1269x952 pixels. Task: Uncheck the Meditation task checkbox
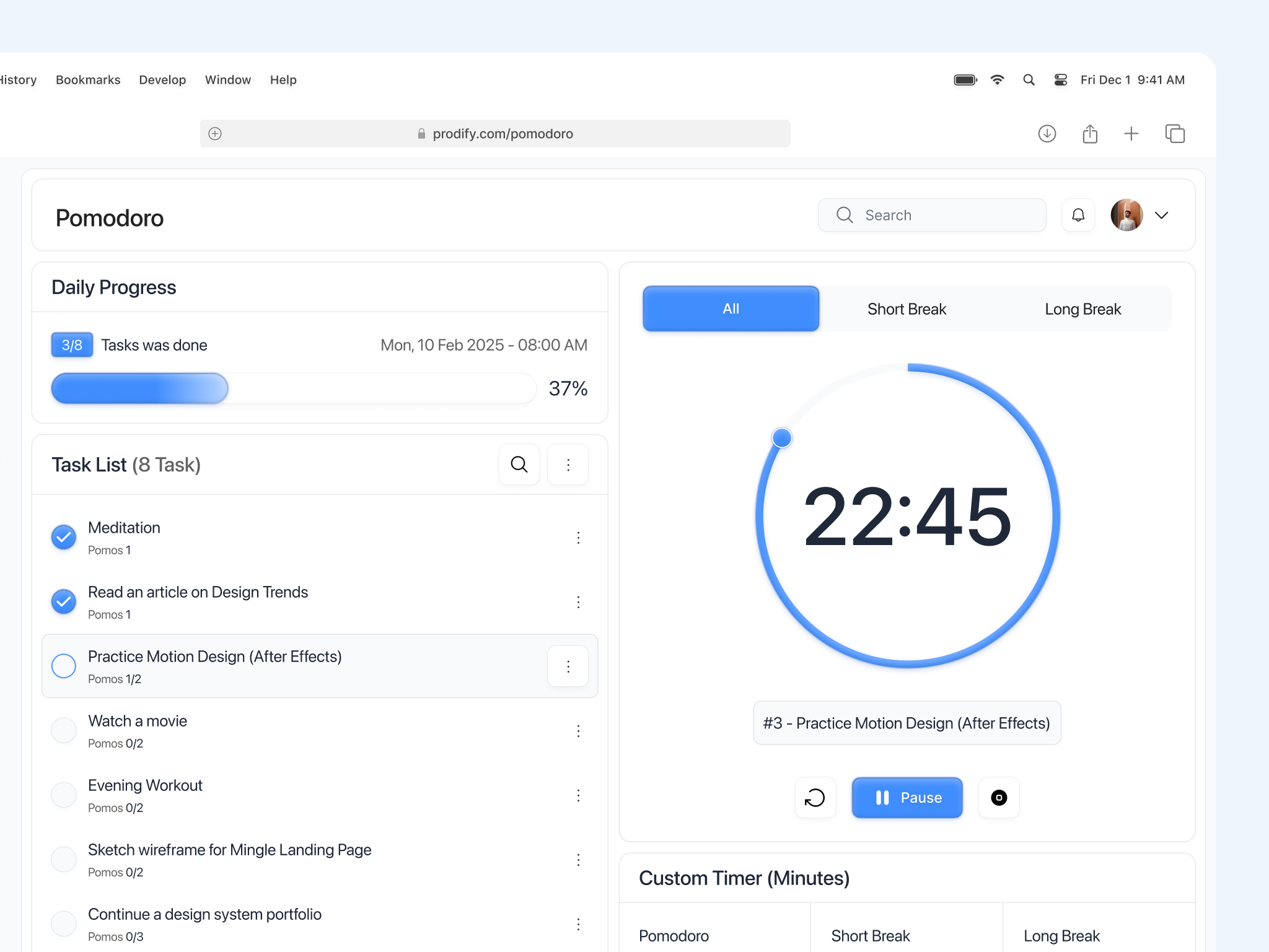64,538
